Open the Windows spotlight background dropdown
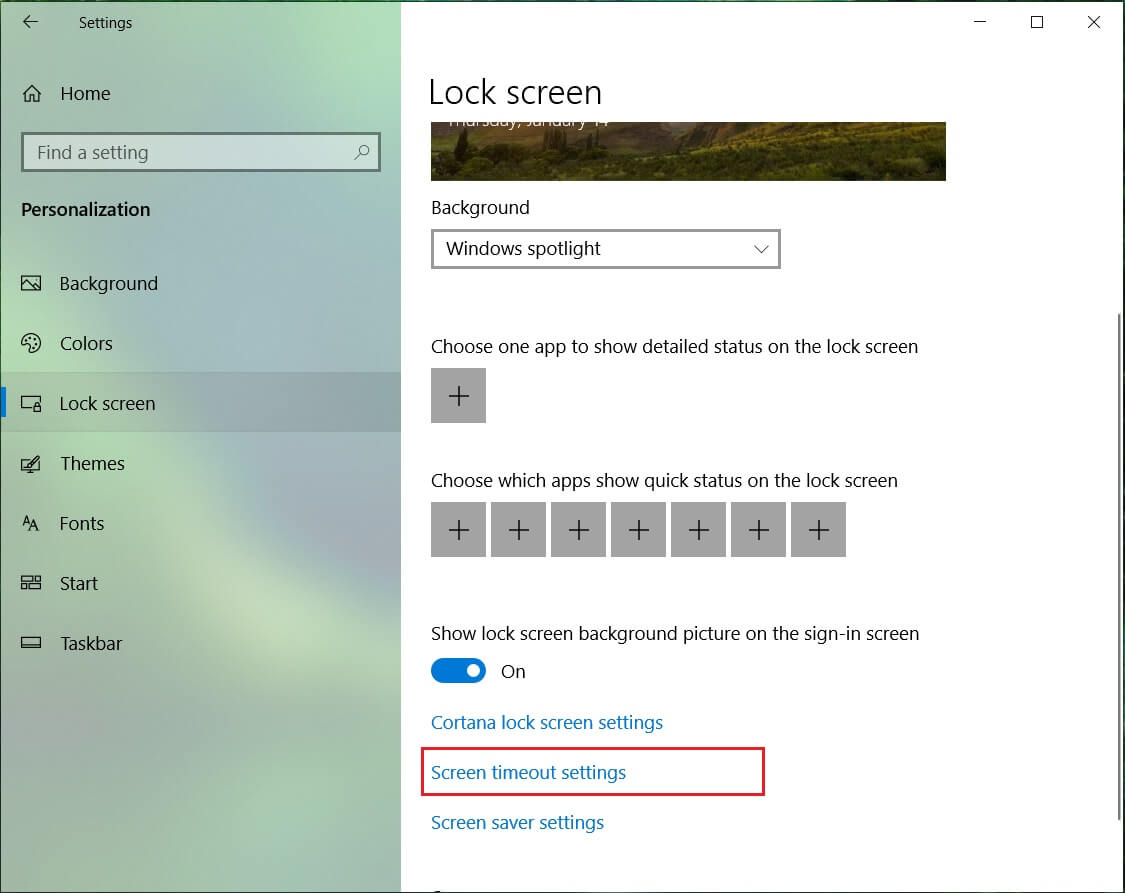The width and height of the screenshot is (1125, 893). (605, 249)
